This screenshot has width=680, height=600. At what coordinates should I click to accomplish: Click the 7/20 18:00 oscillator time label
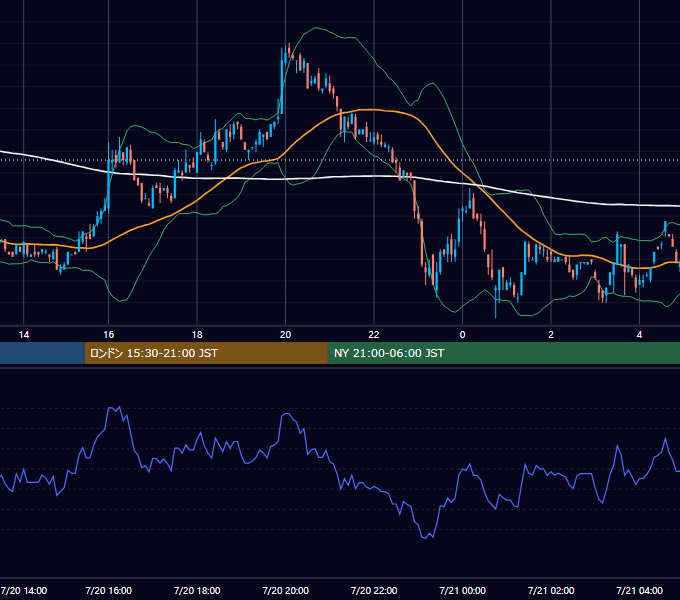(197, 590)
